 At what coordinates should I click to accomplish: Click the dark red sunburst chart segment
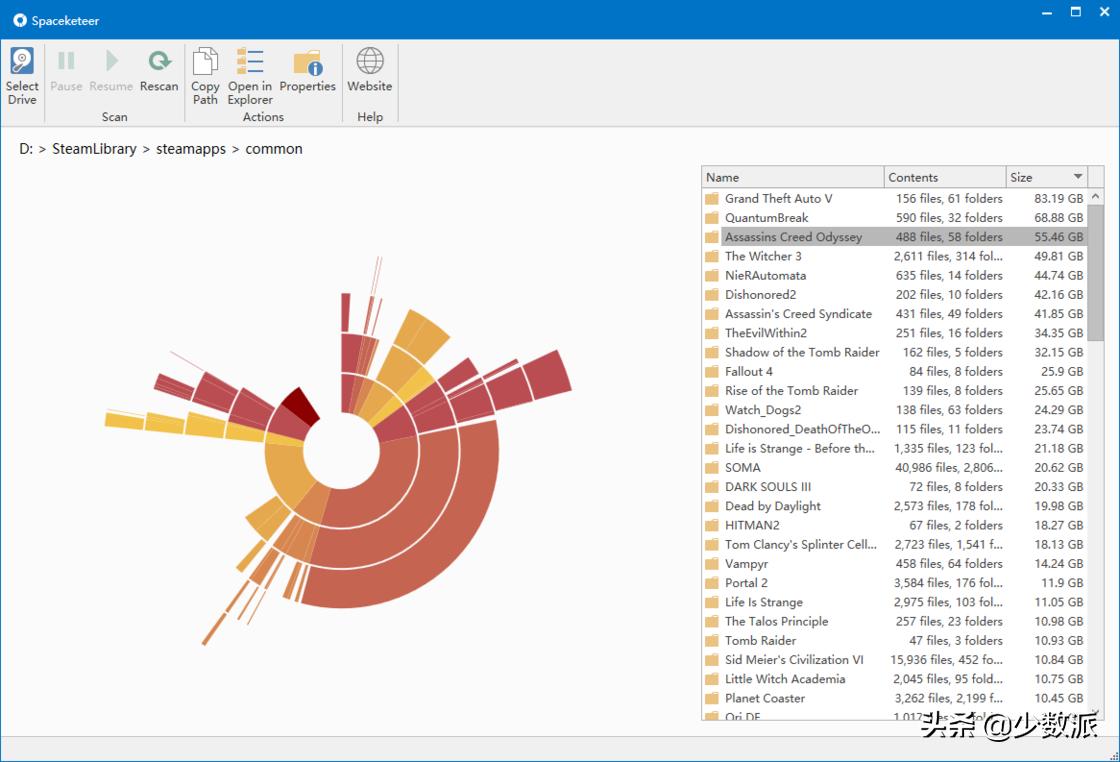click(x=299, y=407)
